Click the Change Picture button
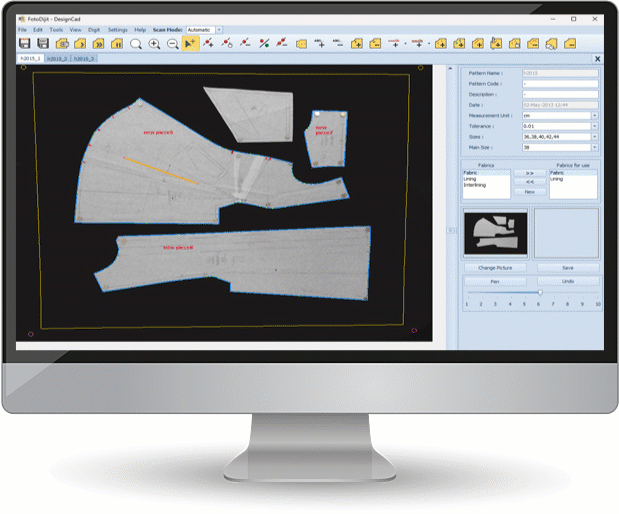Viewport: 619px width, 514px height. [x=494, y=268]
